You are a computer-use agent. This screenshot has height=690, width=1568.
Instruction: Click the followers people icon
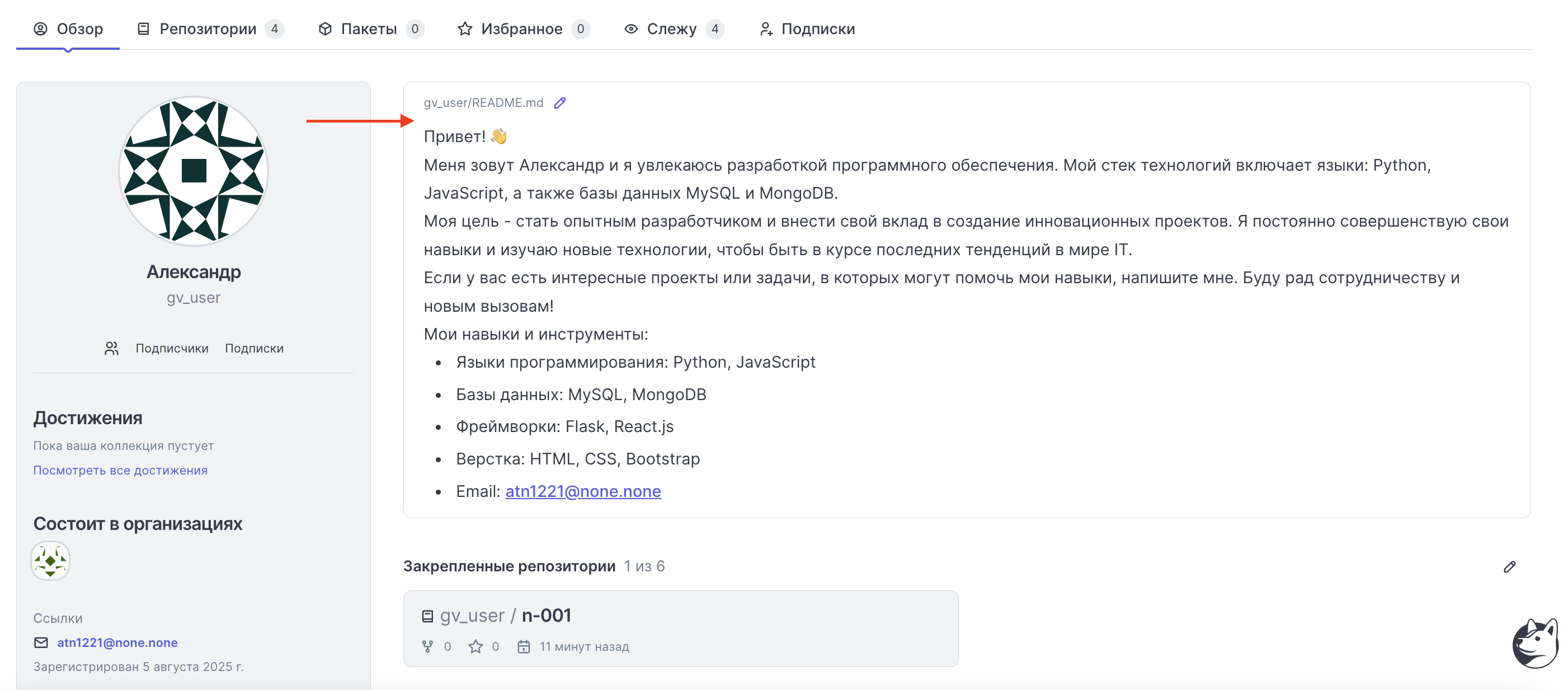pos(111,348)
